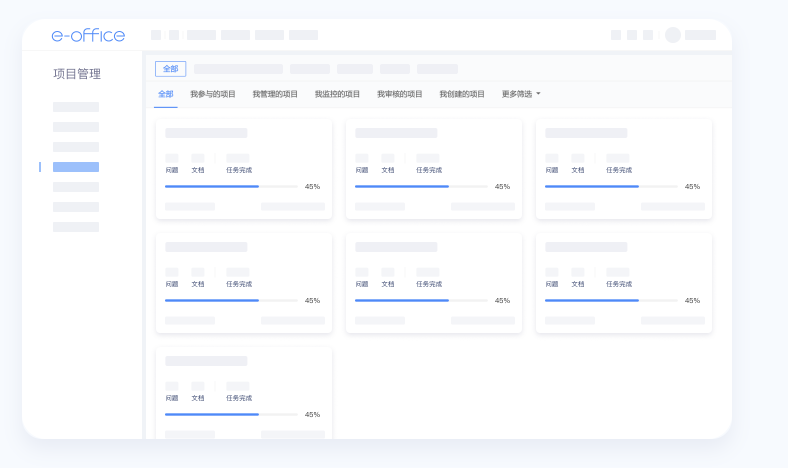Open 文档 in the top-middle project card
788x468 pixels.
pyautogui.click(x=388, y=170)
